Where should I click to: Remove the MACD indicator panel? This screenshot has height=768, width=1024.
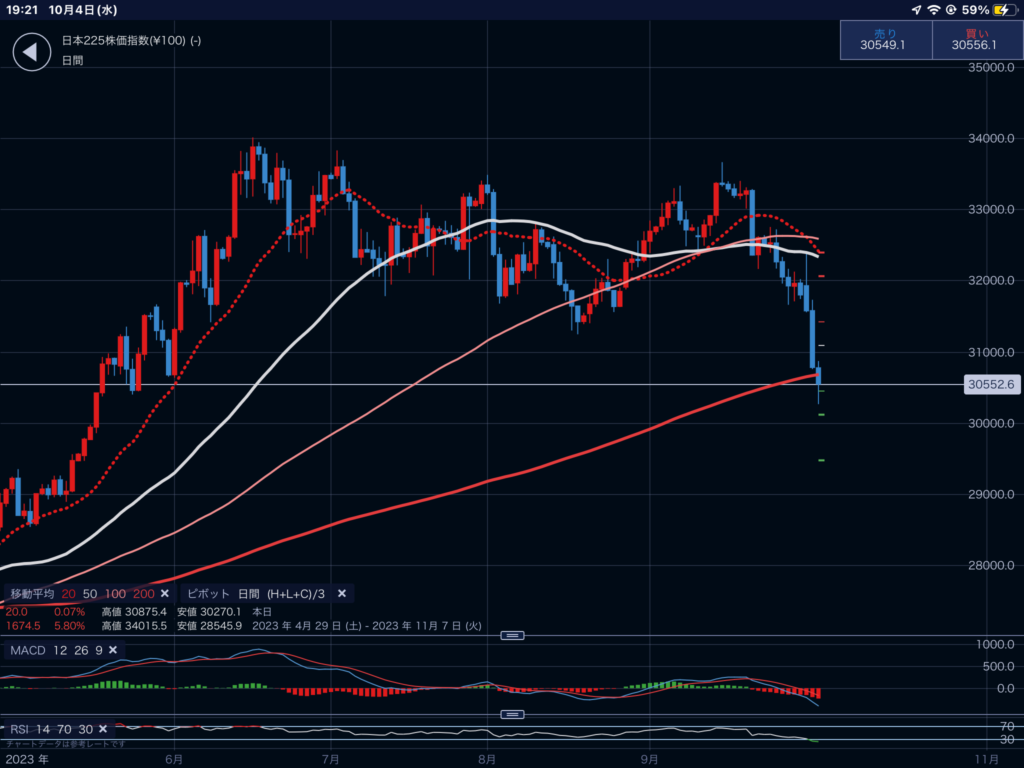point(113,651)
